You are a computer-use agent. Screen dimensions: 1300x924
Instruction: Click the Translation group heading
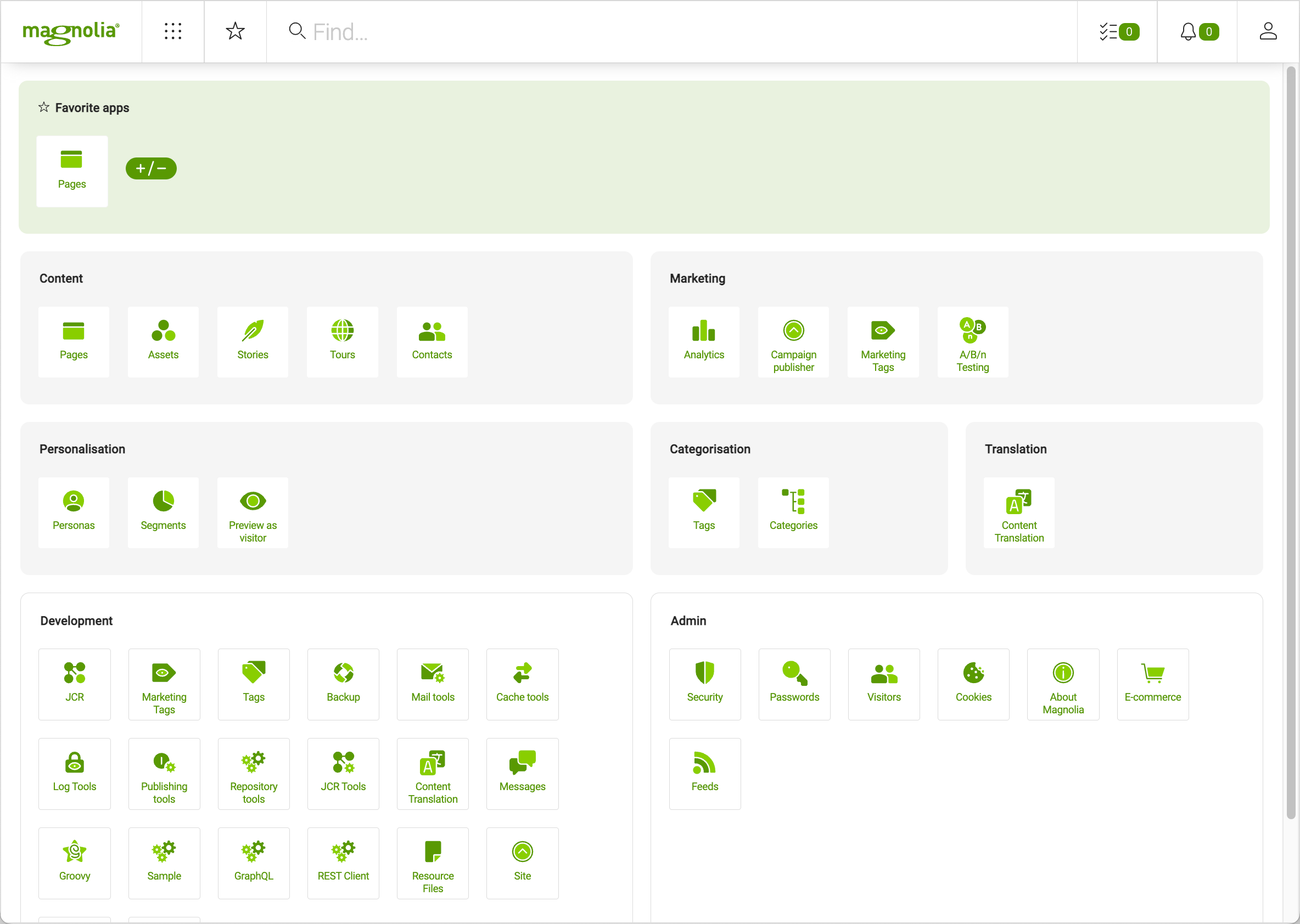tap(1016, 449)
